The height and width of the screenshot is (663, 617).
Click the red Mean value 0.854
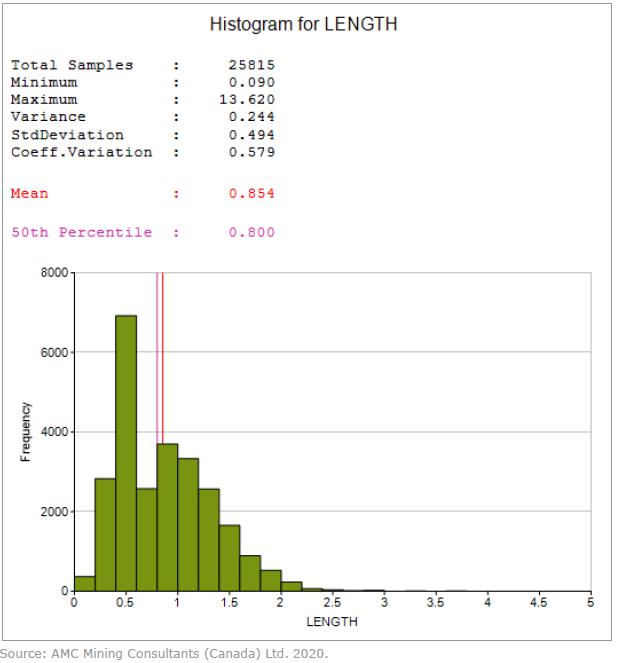[251, 193]
